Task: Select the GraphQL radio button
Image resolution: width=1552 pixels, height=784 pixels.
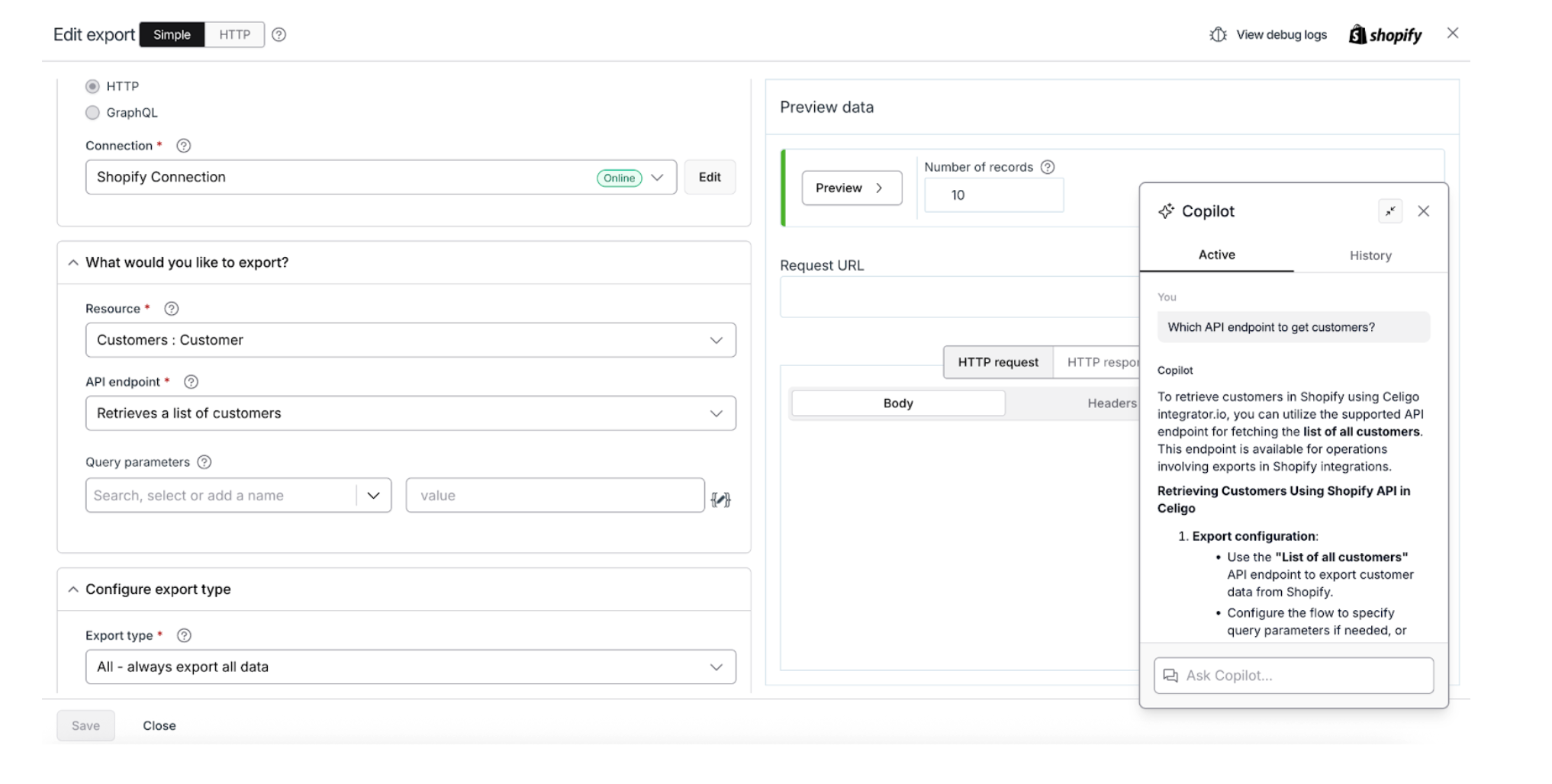Action: click(92, 112)
